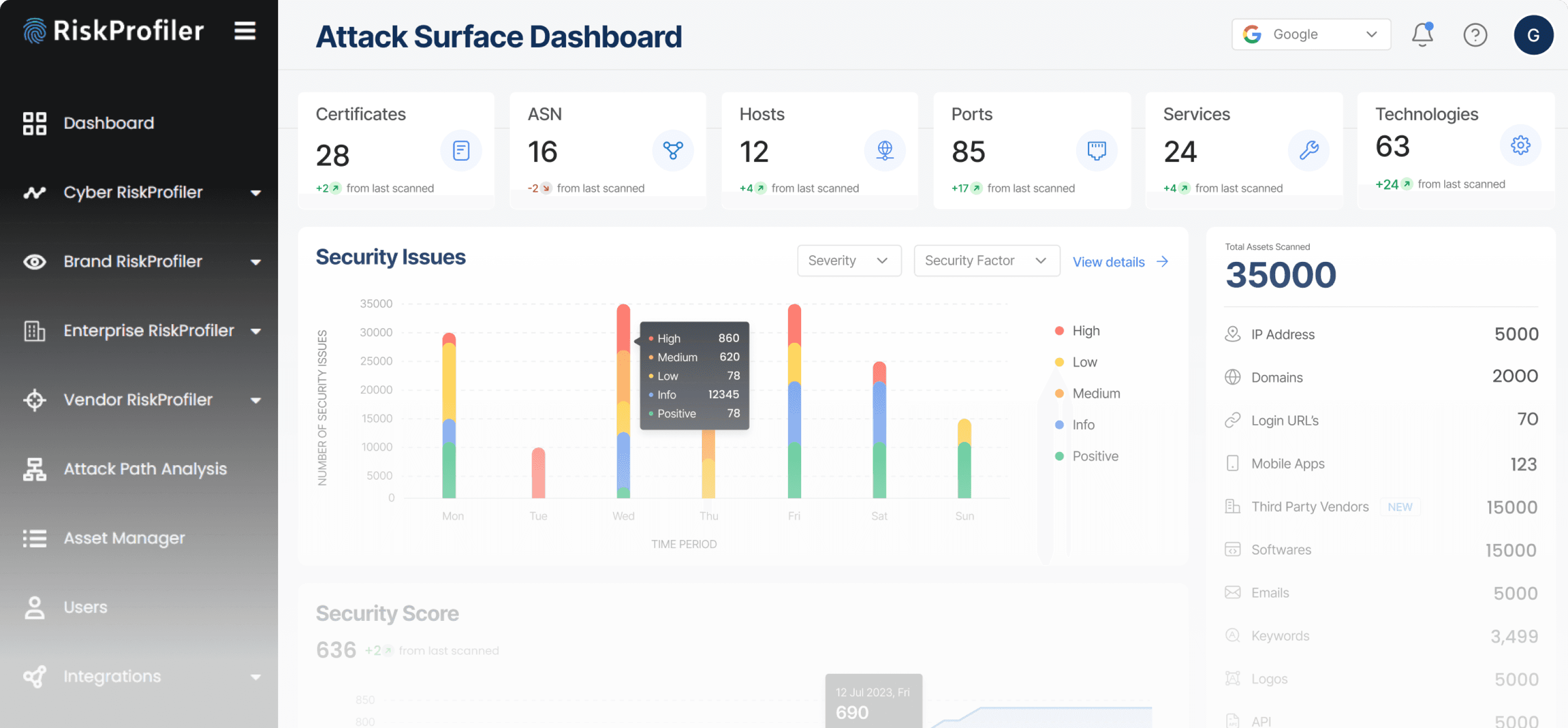Image resolution: width=1568 pixels, height=728 pixels.
Task: Click the Technologies gear icon
Action: coord(1520,146)
